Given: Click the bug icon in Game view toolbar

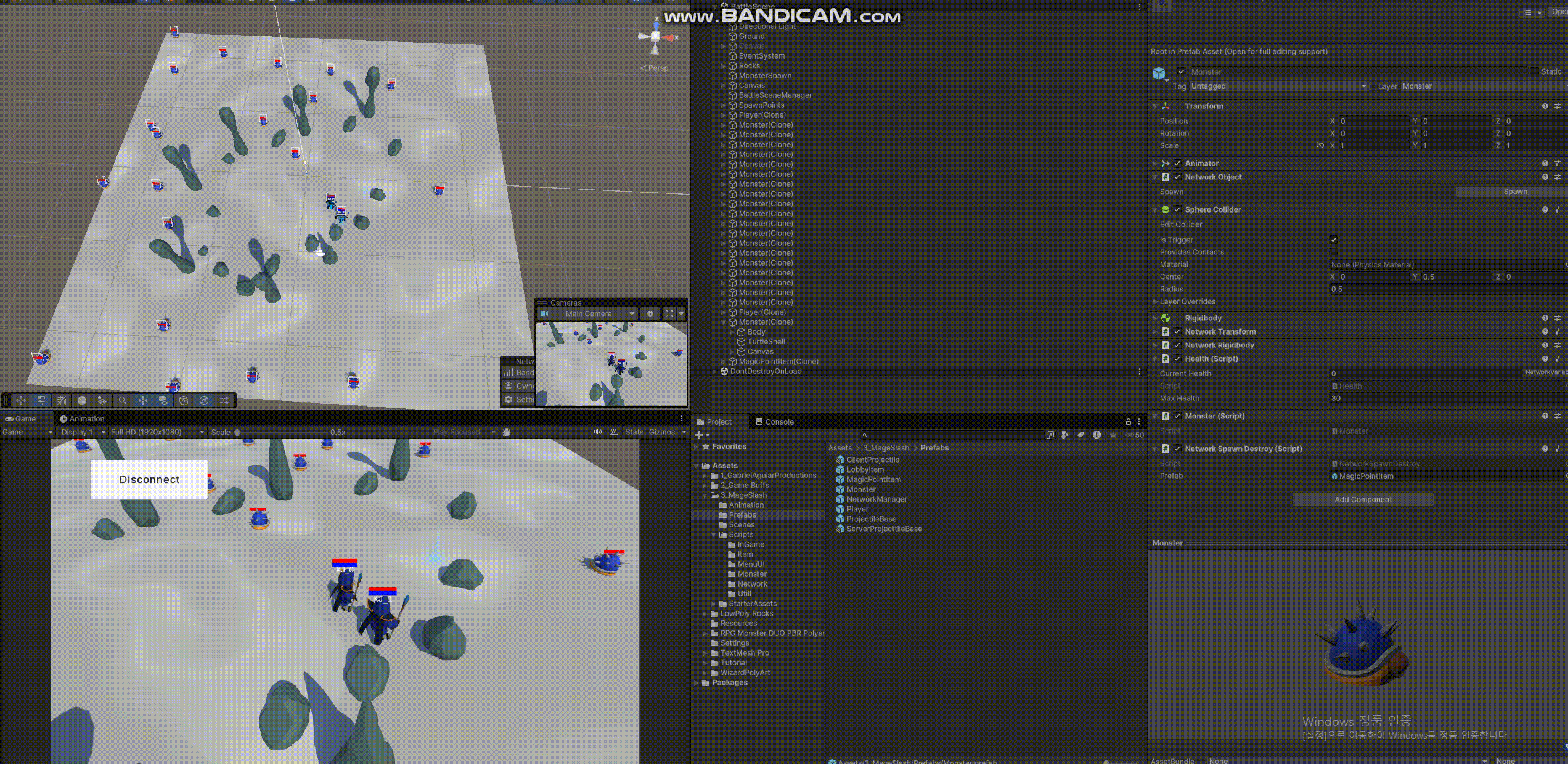Looking at the screenshot, I should 507,432.
